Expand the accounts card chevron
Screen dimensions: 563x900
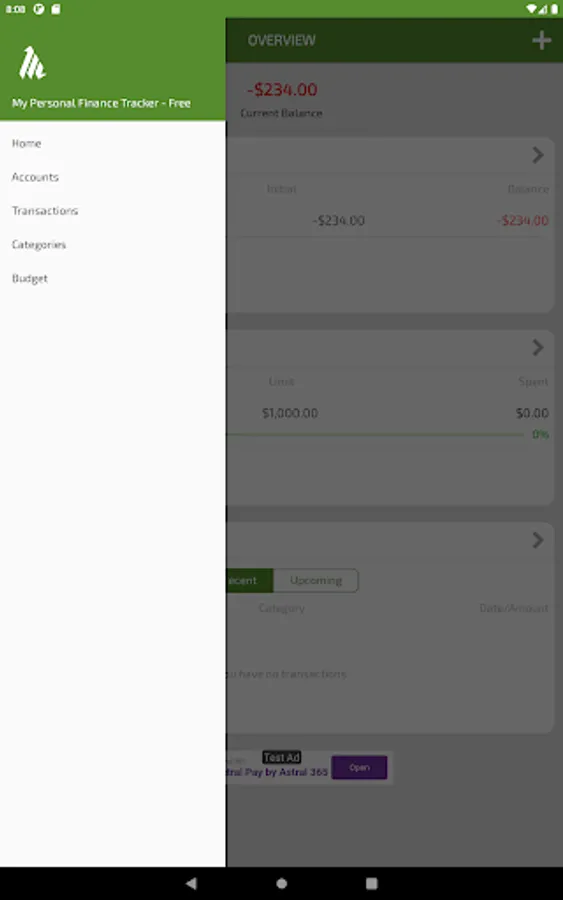coord(538,155)
